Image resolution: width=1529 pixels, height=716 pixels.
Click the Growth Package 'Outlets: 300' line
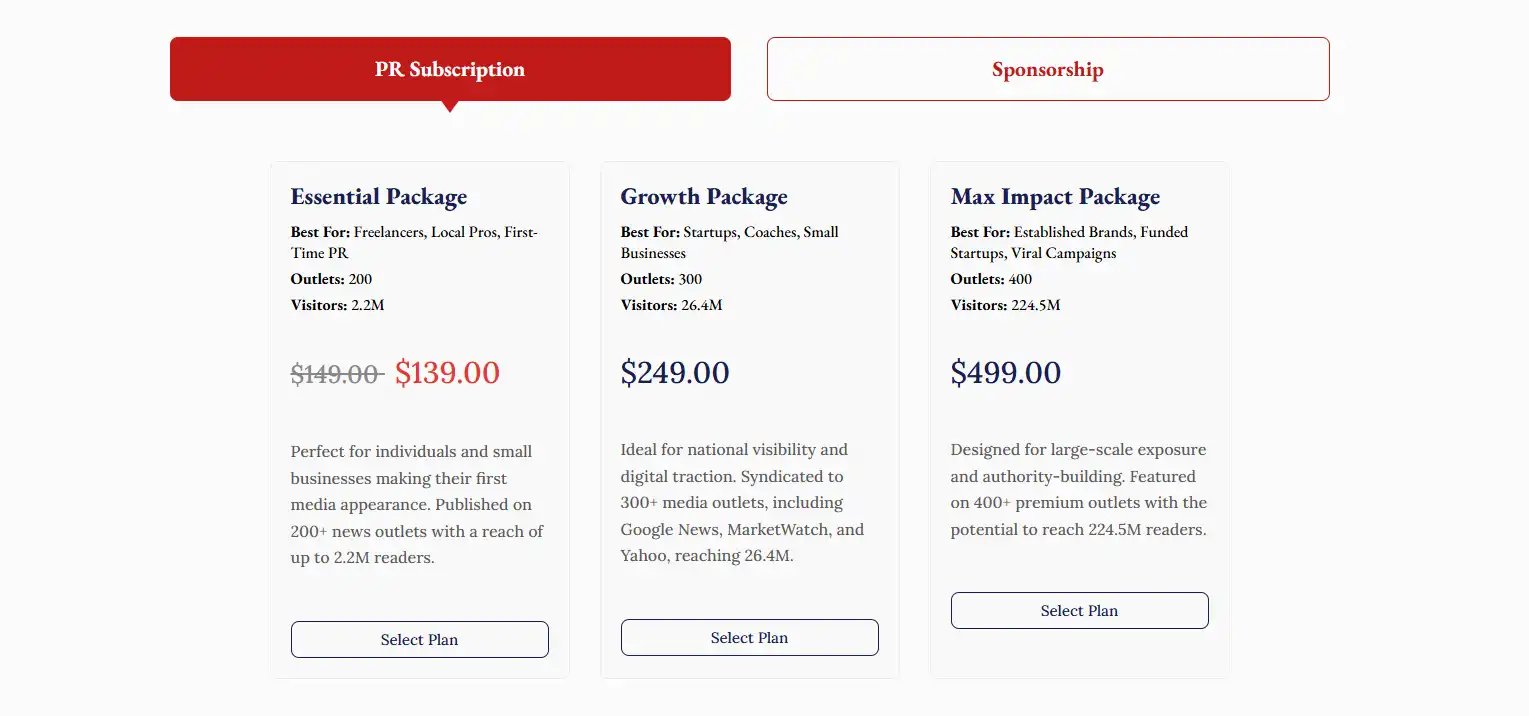662,279
